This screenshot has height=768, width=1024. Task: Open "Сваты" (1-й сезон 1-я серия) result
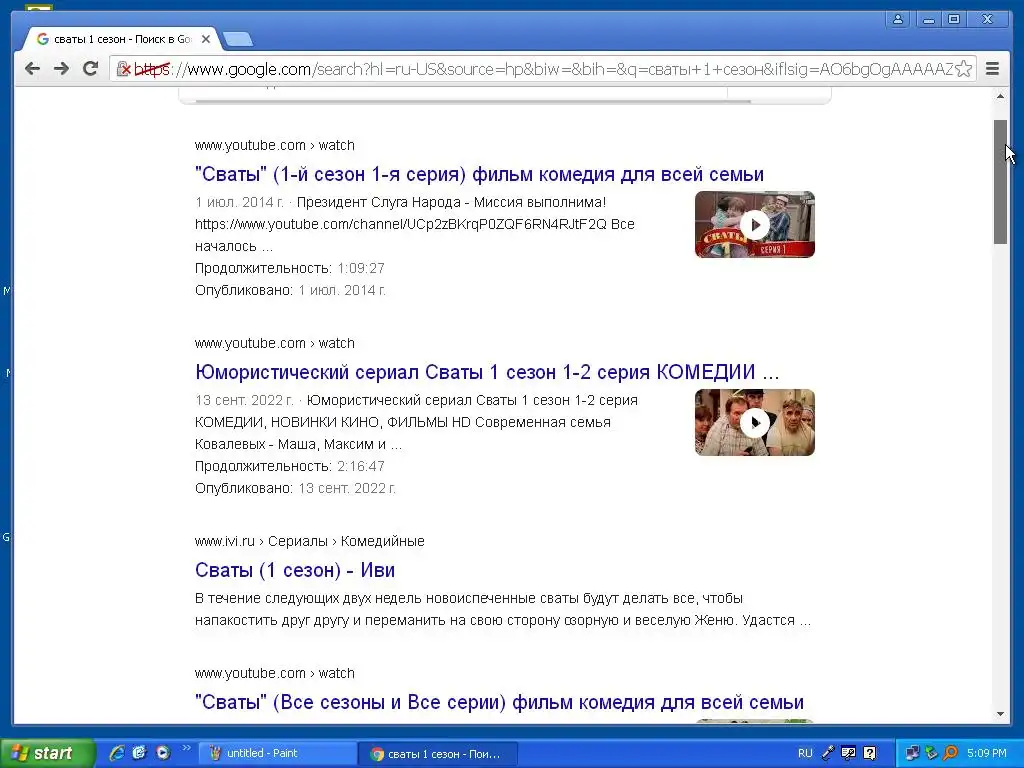479,174
